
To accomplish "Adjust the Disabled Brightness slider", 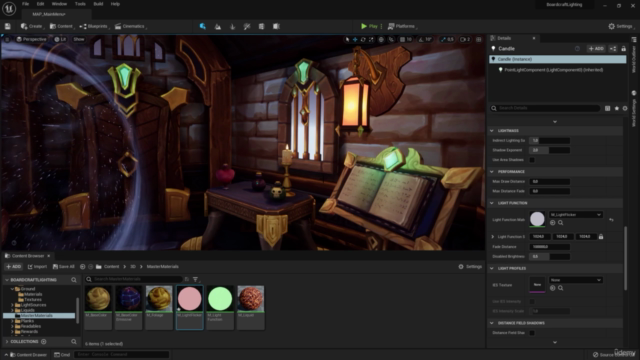I will click(549, 256).
